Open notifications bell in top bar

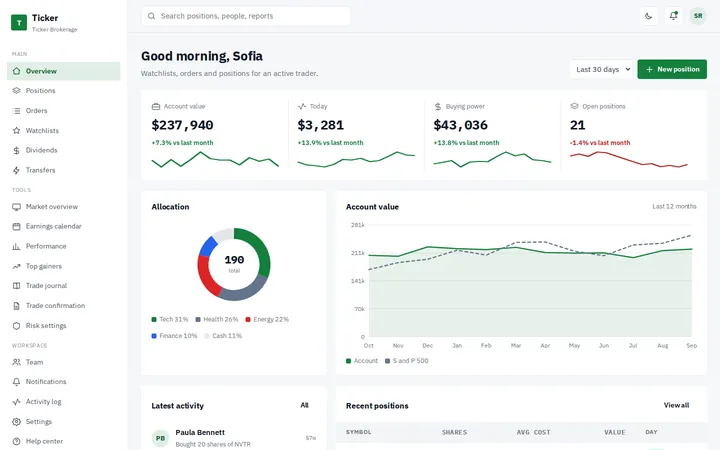(673, 16)
